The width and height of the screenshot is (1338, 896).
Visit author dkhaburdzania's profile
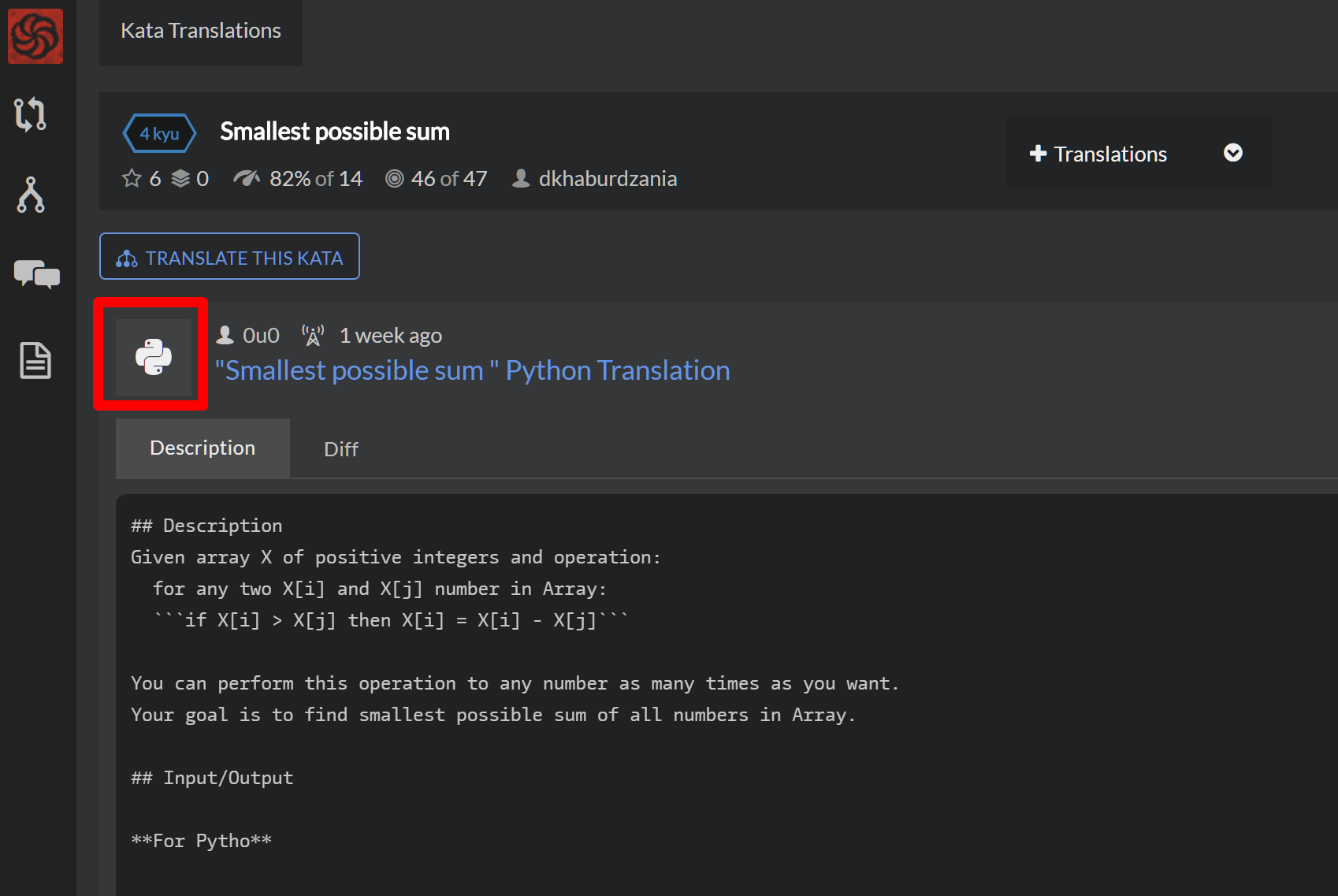coord(607,179)
